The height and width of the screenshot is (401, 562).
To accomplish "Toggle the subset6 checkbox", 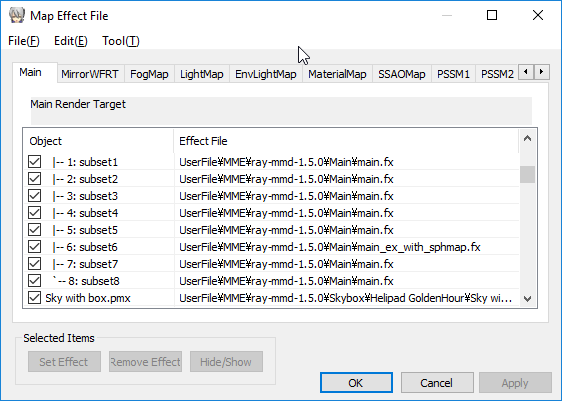I will pos(34,247).
